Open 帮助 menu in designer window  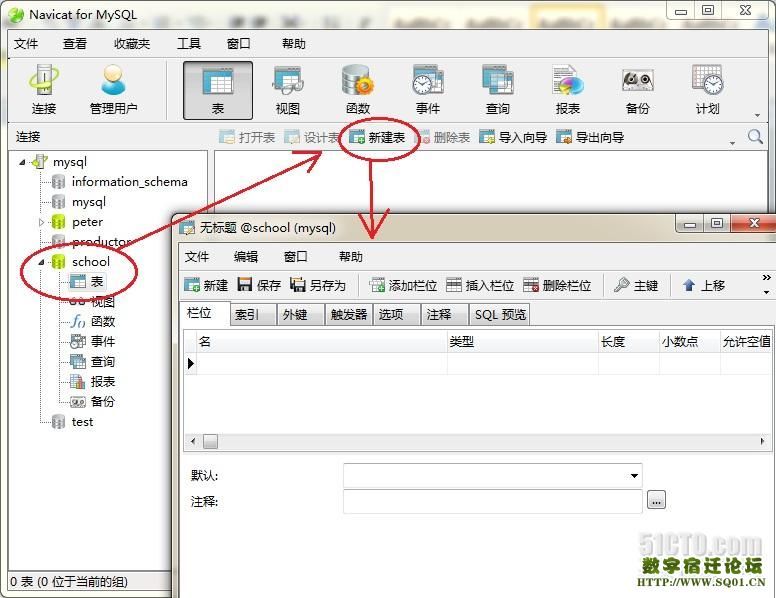pos(350,256)
